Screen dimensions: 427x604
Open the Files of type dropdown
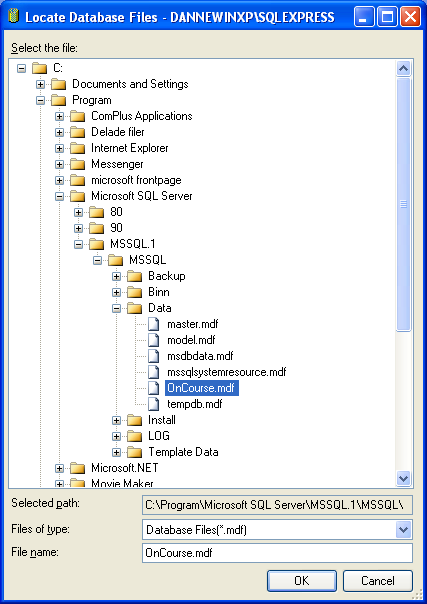[x=403, y=530]
